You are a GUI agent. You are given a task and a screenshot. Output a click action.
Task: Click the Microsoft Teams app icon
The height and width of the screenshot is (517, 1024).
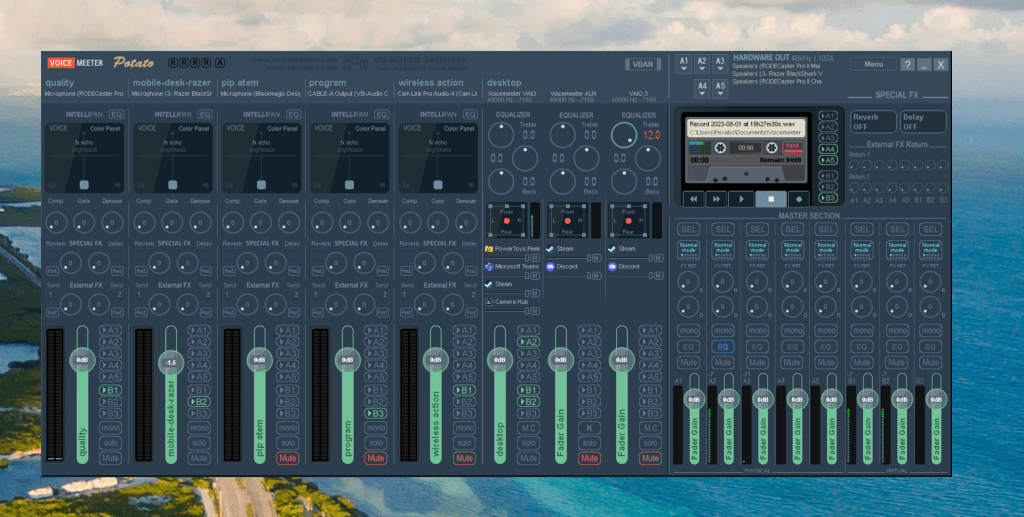click(489, 266)
